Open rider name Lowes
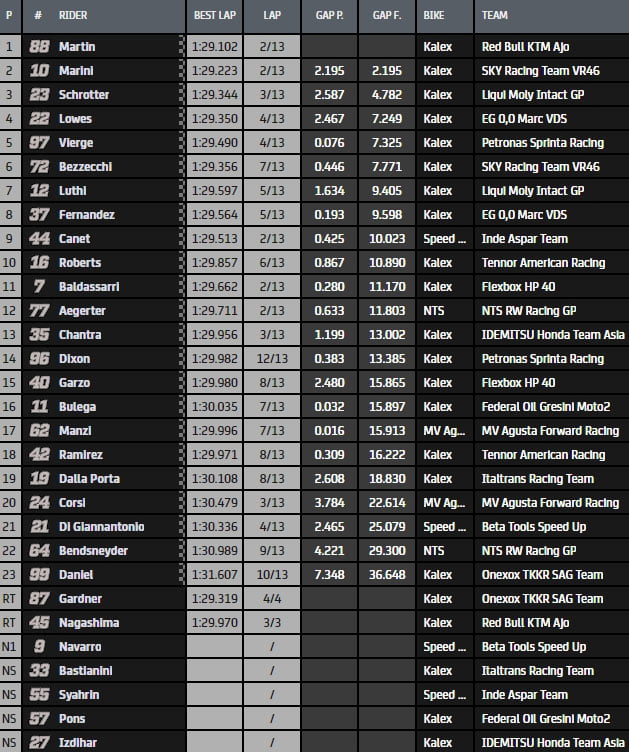Image resolution: width=629 pixels, height=752 pixels. pyautogui.click(x=76, y=118)
